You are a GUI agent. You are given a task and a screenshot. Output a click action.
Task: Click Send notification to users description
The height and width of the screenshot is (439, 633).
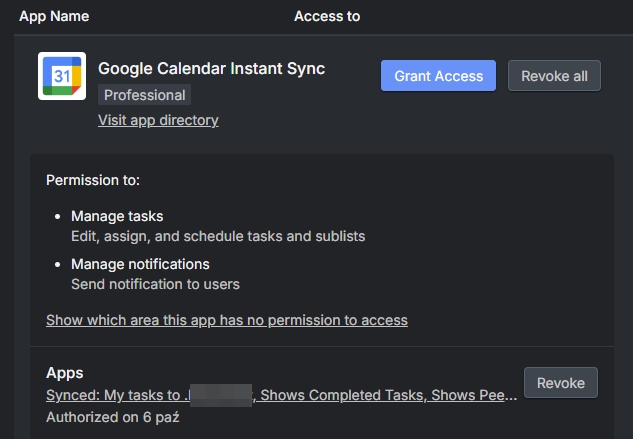coord(155,284)
